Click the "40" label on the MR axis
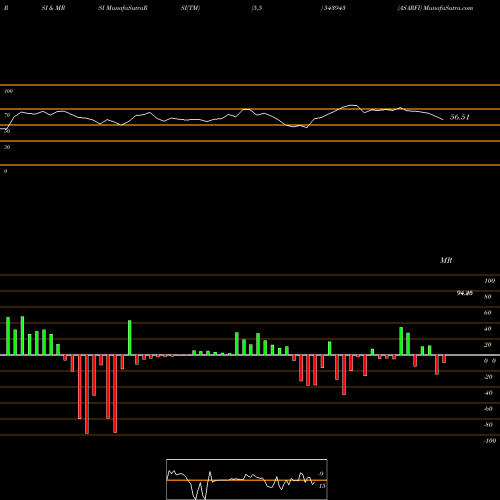500x500 pixels. click(488, 329)
